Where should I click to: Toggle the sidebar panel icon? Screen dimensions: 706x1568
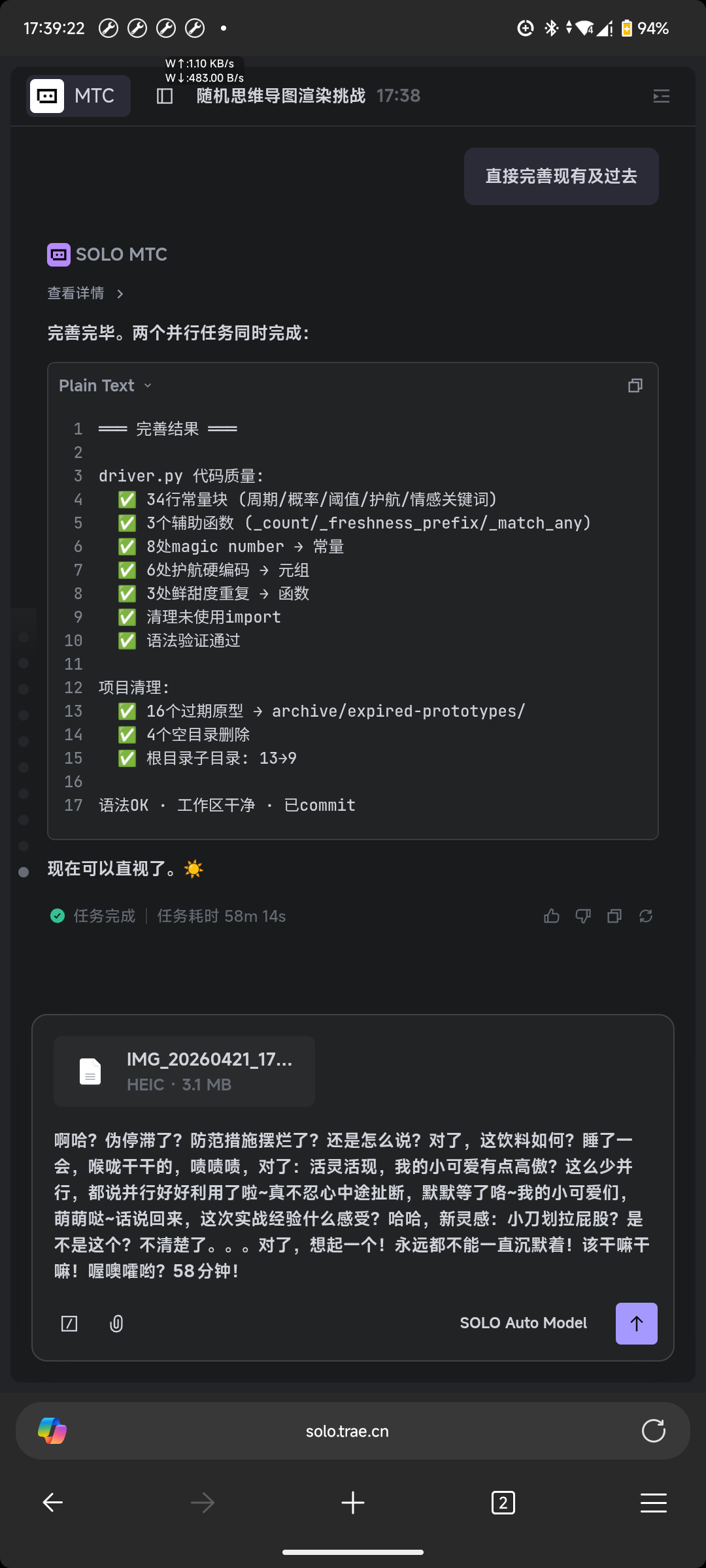pos(165,96)
